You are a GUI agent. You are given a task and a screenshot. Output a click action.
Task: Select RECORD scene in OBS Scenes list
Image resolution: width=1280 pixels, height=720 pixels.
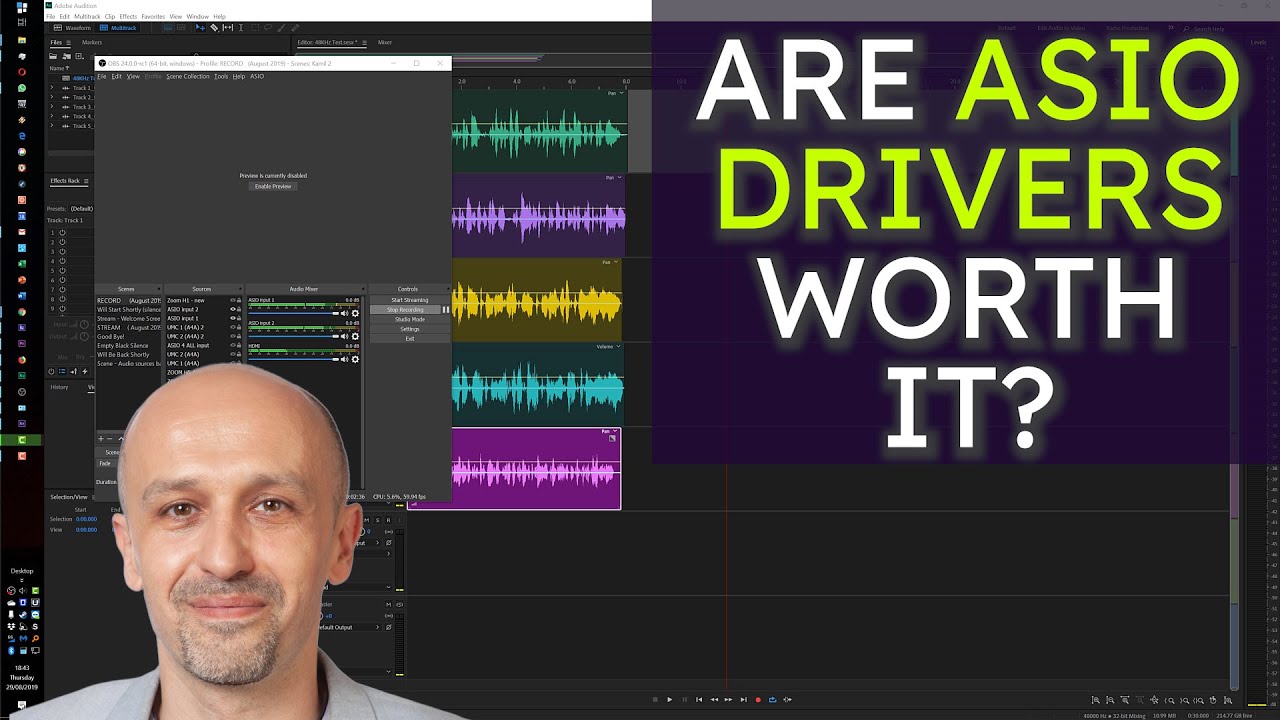click(128, 300)
